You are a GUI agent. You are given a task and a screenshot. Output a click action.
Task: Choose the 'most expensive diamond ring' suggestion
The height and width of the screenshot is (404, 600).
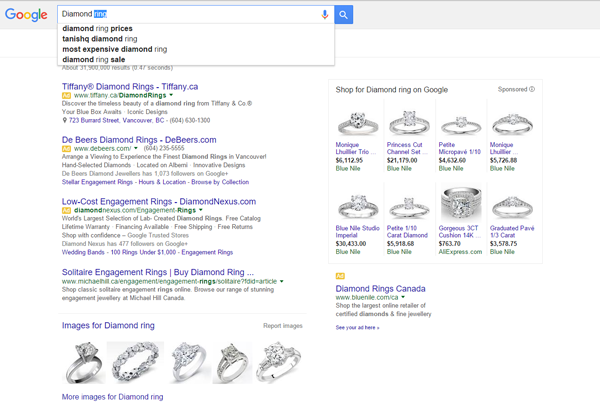[x=114, y=49]
